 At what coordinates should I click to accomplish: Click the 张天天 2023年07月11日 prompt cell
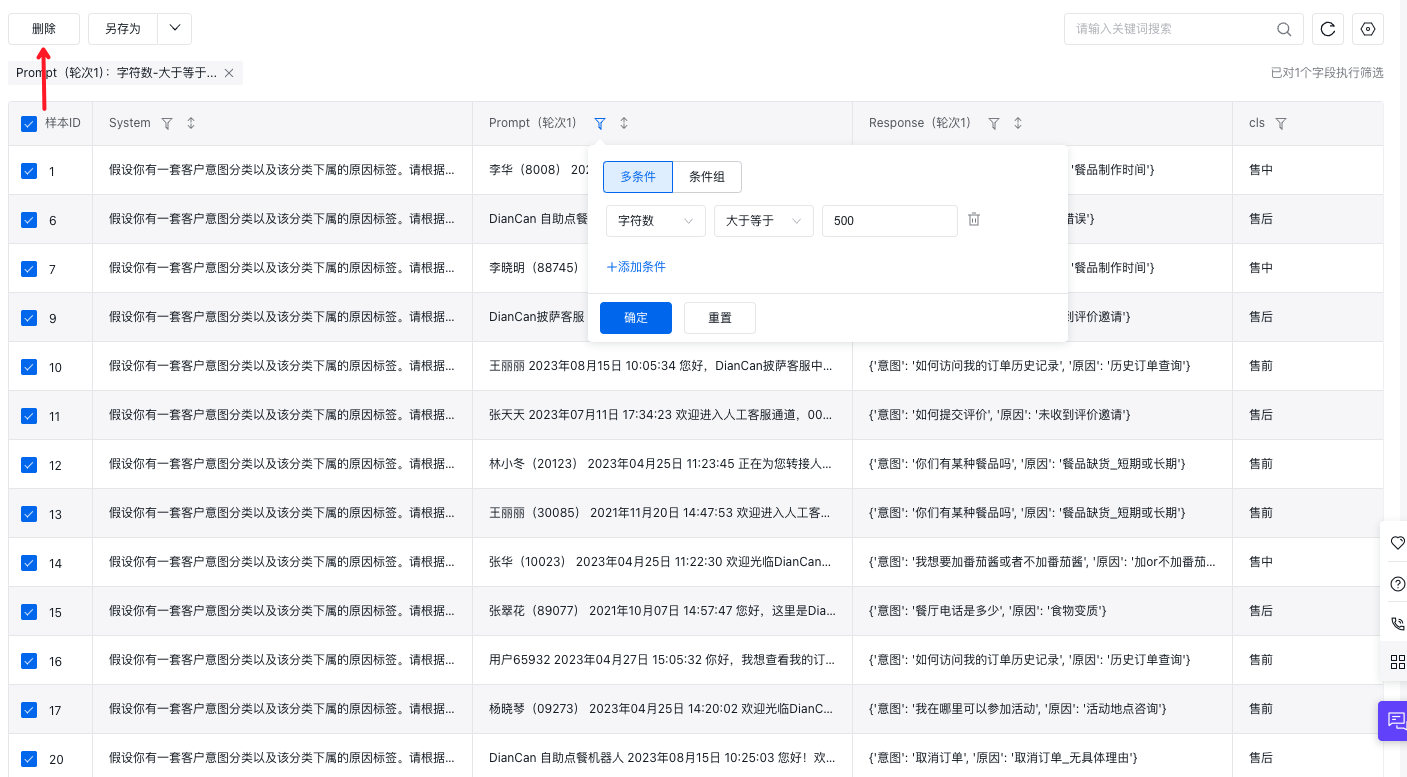(x=661, y=414)
